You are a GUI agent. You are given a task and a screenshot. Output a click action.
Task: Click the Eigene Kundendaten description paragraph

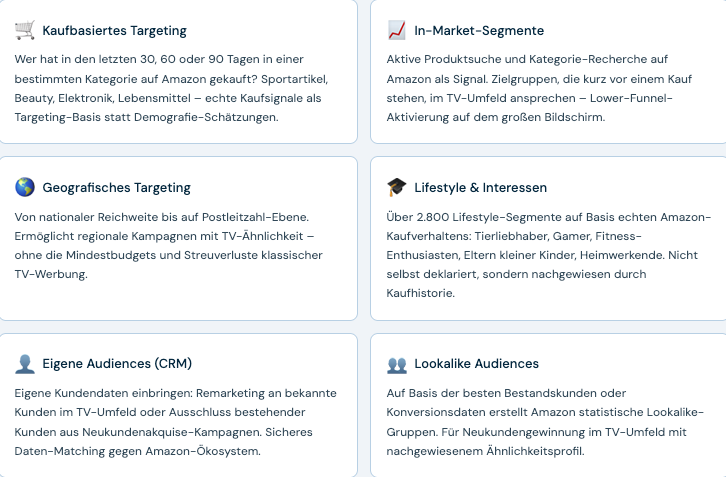click(x=175, y=422)
